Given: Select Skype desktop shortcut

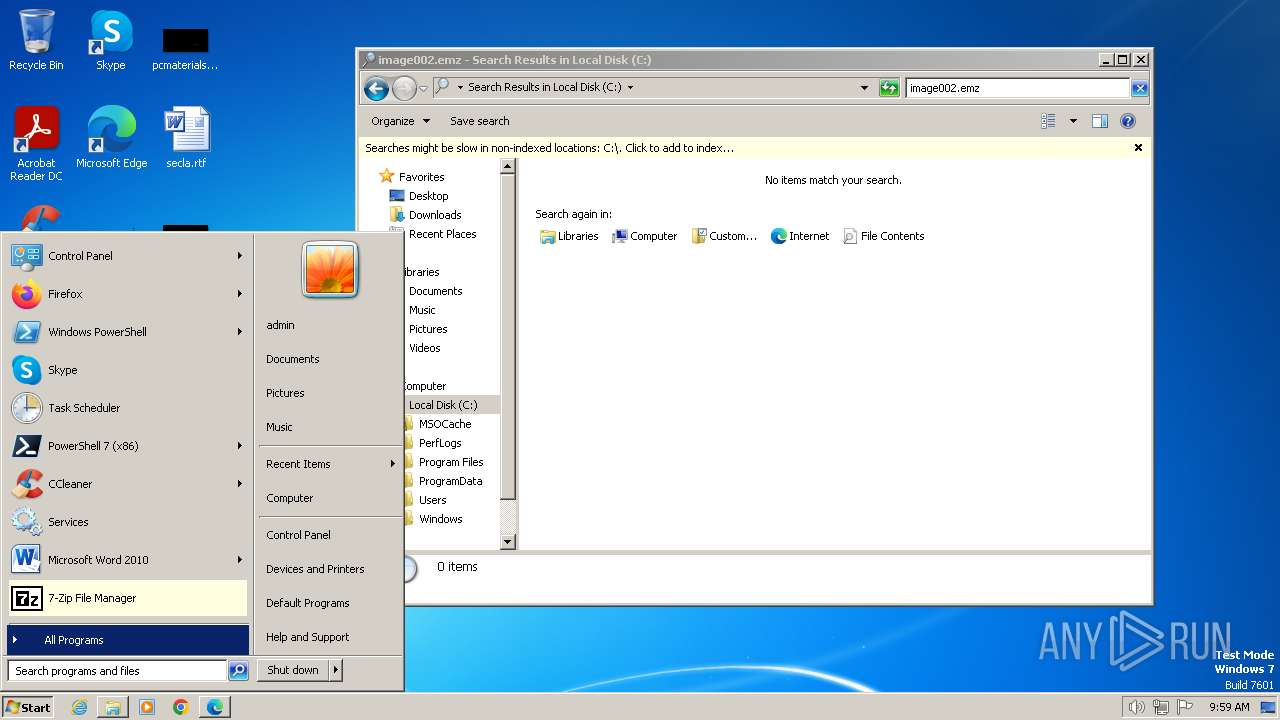Looking at the screenshot, I should click(110, 41).
